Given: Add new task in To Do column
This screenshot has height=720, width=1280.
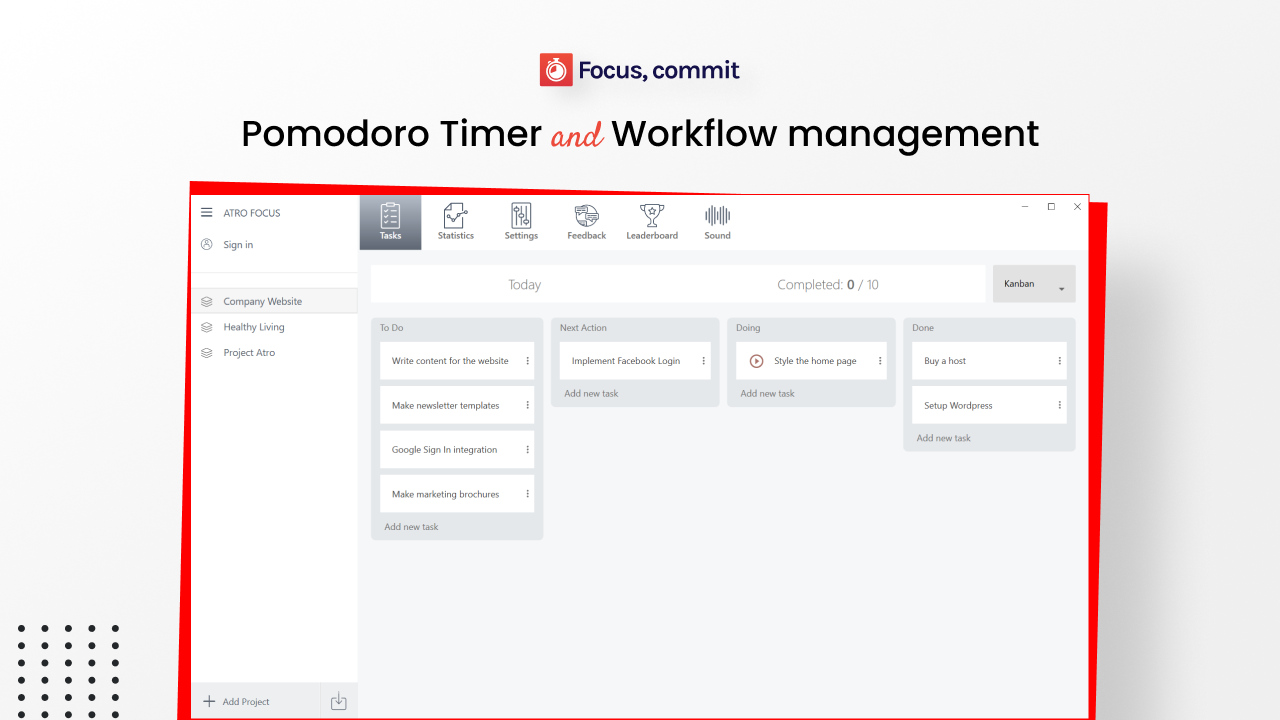Looking at the screenshot, I should pyautogui.click(x=411, y=527).
